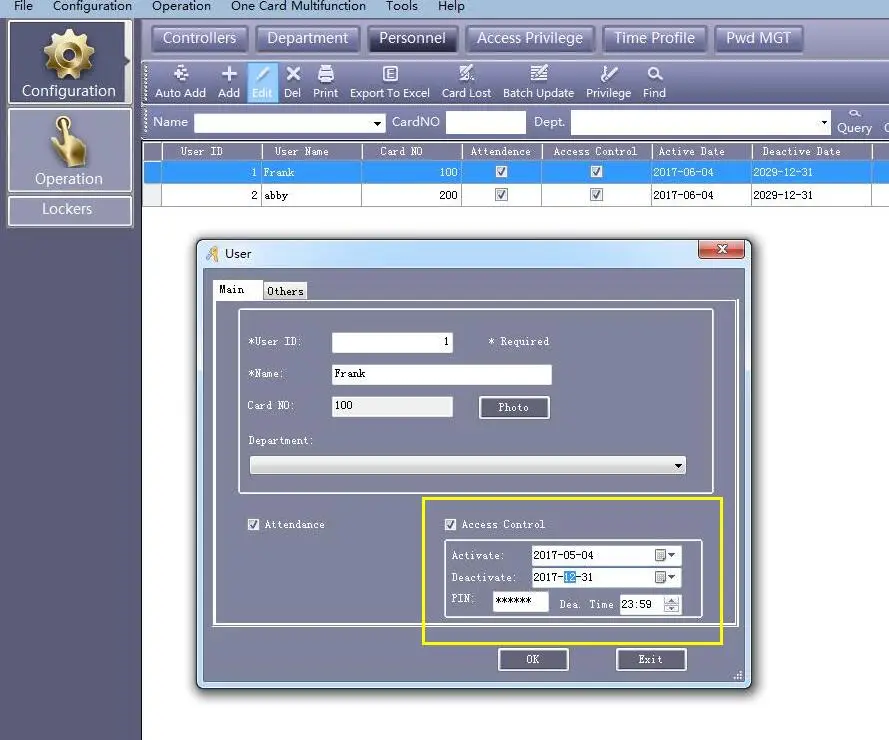889x740 pixels.
Task: Click the Access Privilege button
Action: (530, 38)
